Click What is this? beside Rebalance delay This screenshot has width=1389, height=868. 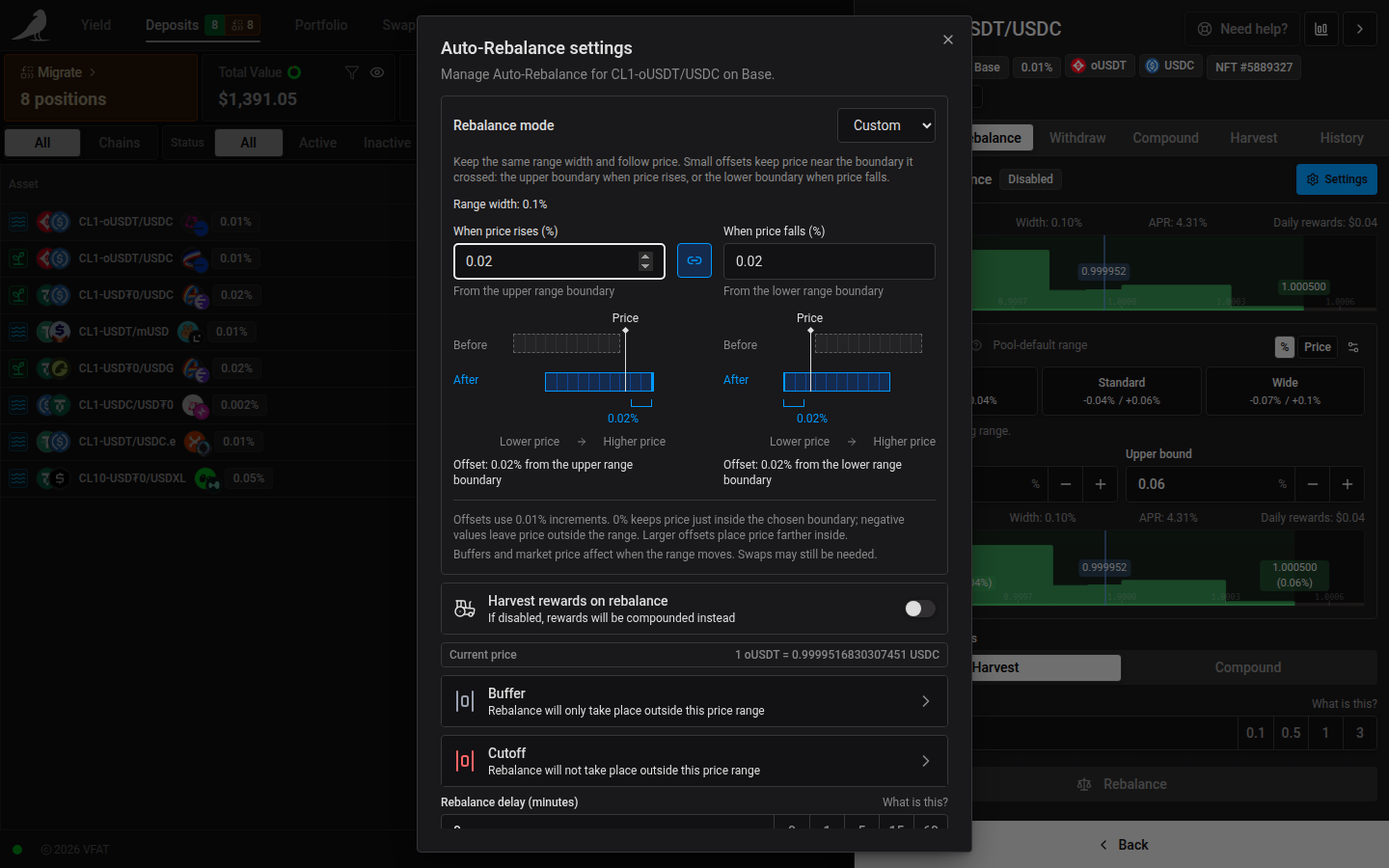[x=915, y=802]
